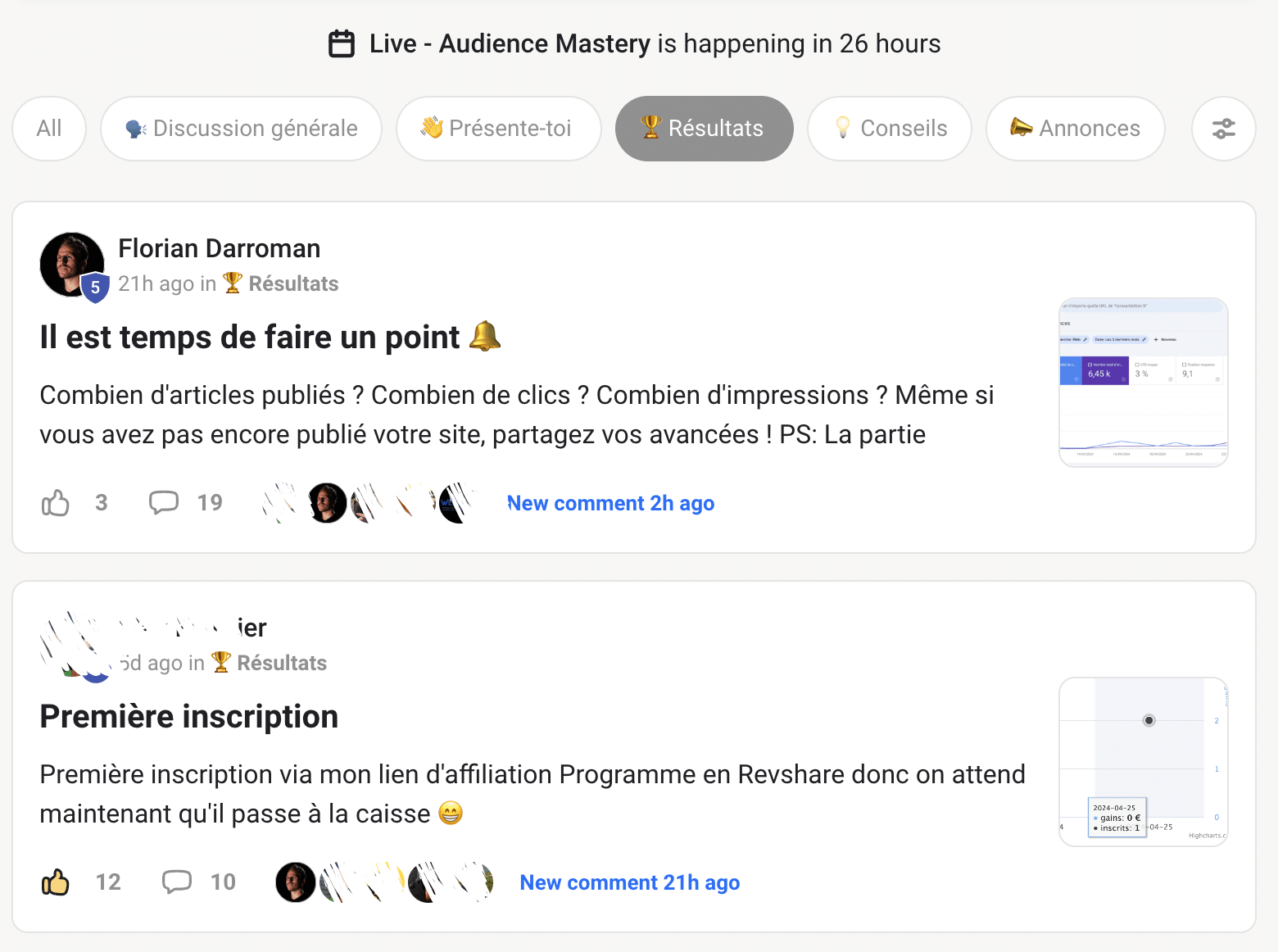1278x952 pixels.
Task: Open the "Il est temps de faire un point" title
Action: [x=270, y=337]
